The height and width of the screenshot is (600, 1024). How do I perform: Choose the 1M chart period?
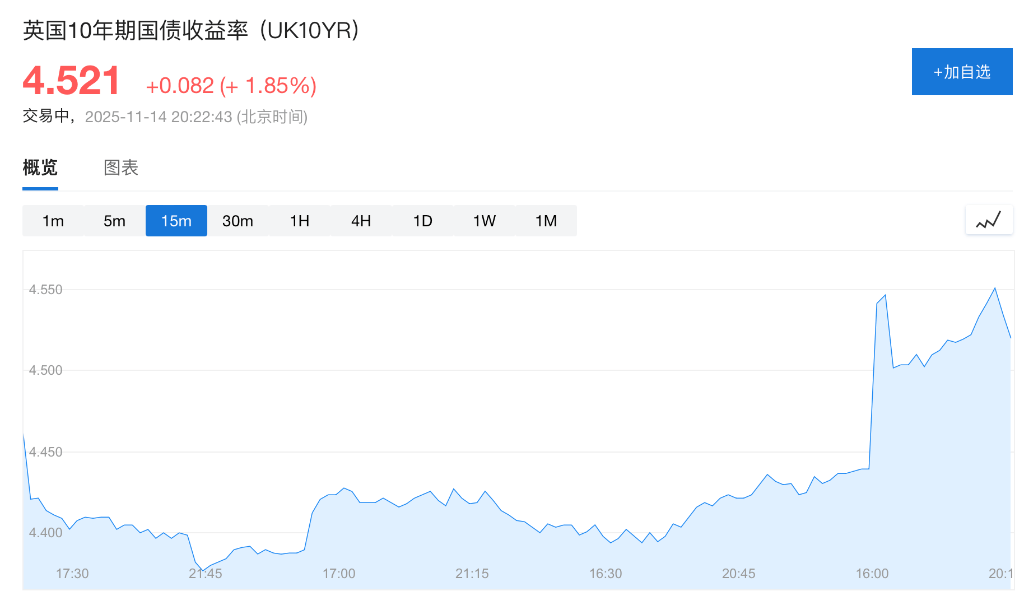[546, 221]
